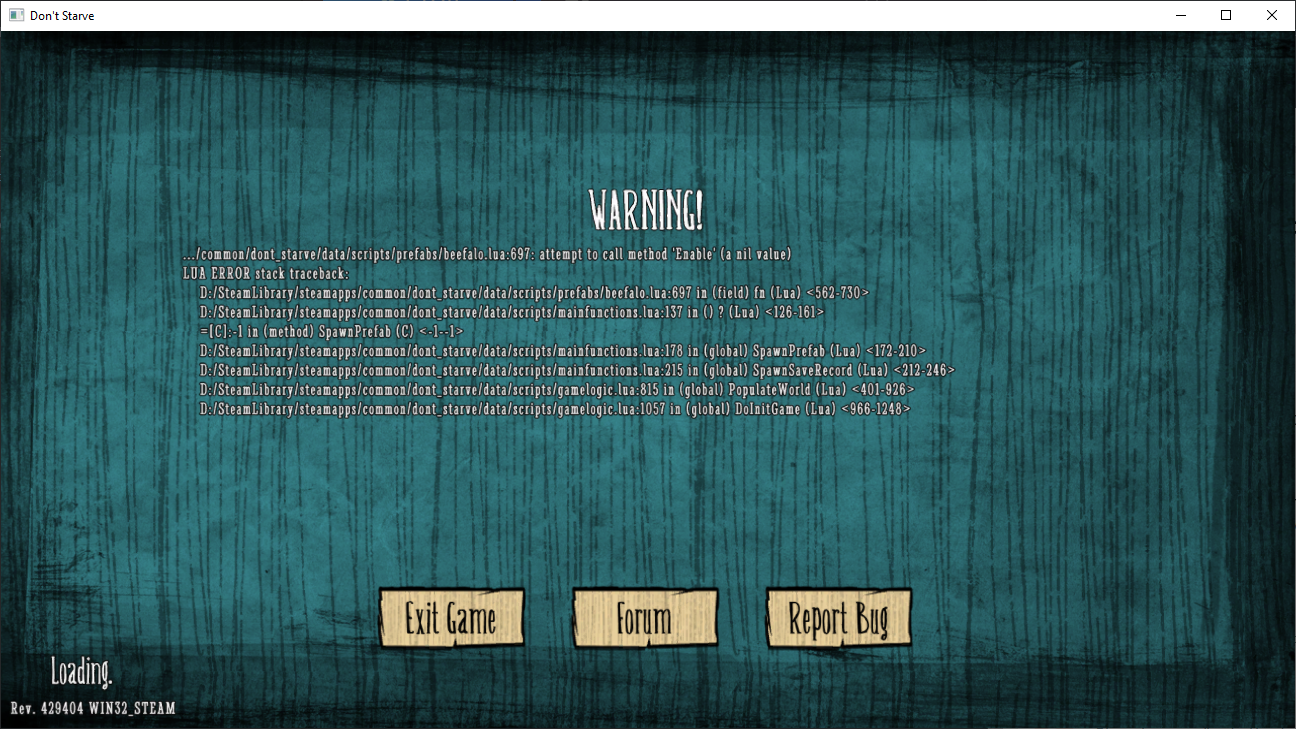This screenshot has height=729, width=1296.
Task: Click the 'Don't Starve' title bar text
Action: (x=62, y=16)
